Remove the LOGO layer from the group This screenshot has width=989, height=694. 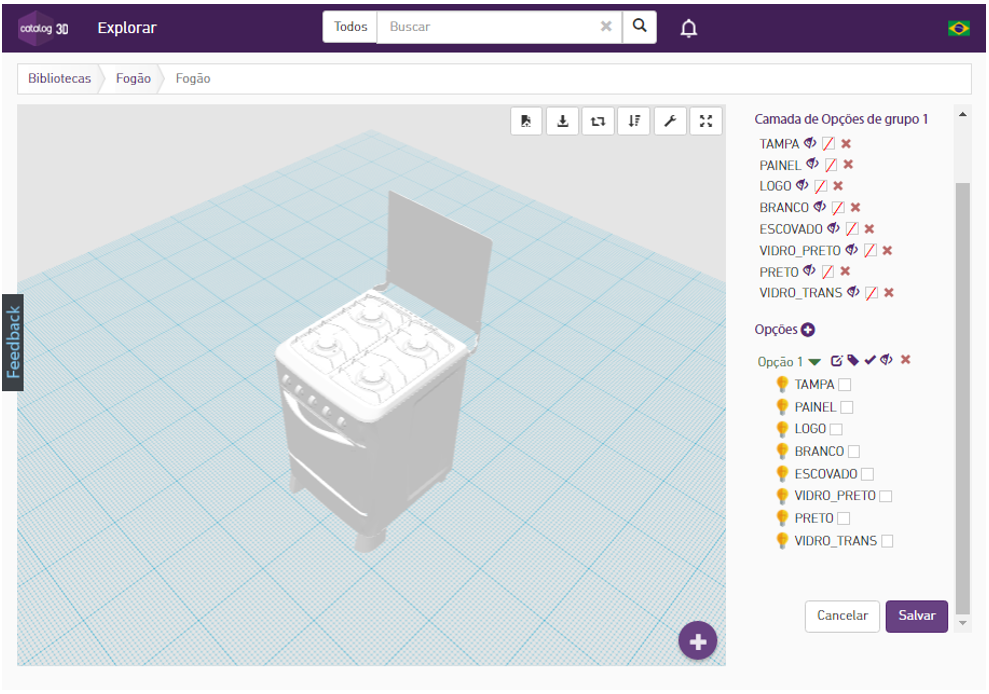pyautogui.click(x=838, y=186)
